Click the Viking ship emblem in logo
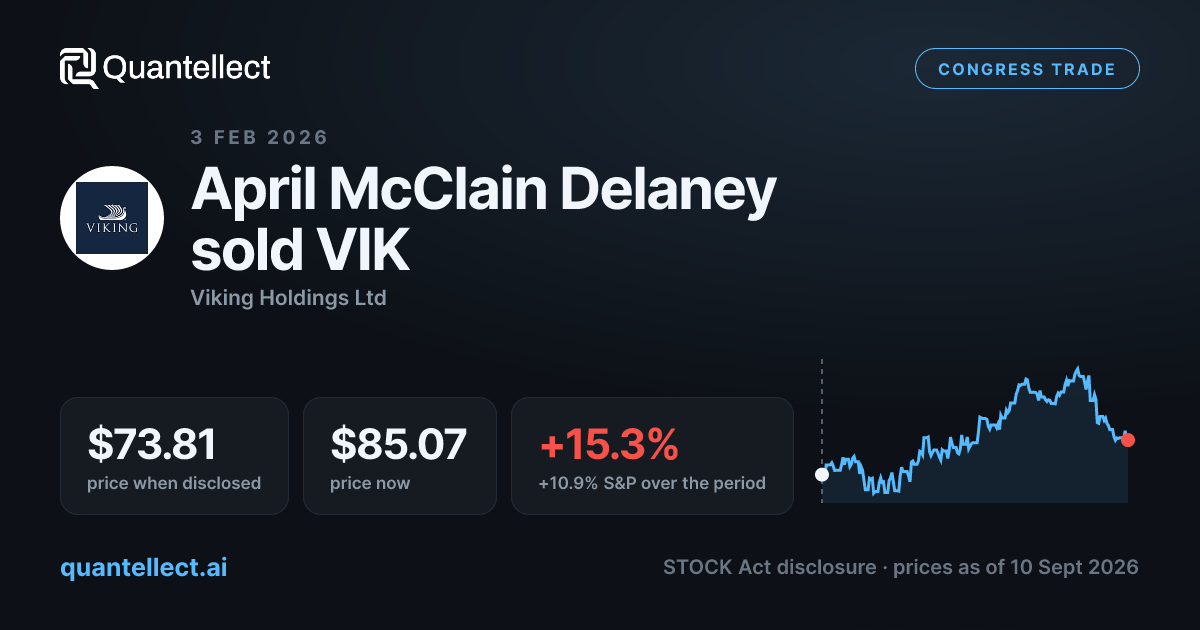This screenshot has height=630, width=1200. tap(112, 211)
